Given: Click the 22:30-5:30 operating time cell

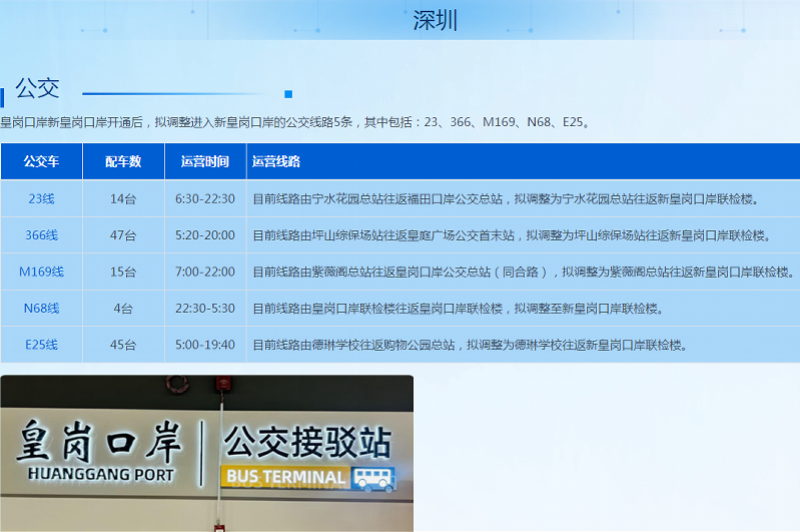Looking at the screenshot, I should 205,309.
